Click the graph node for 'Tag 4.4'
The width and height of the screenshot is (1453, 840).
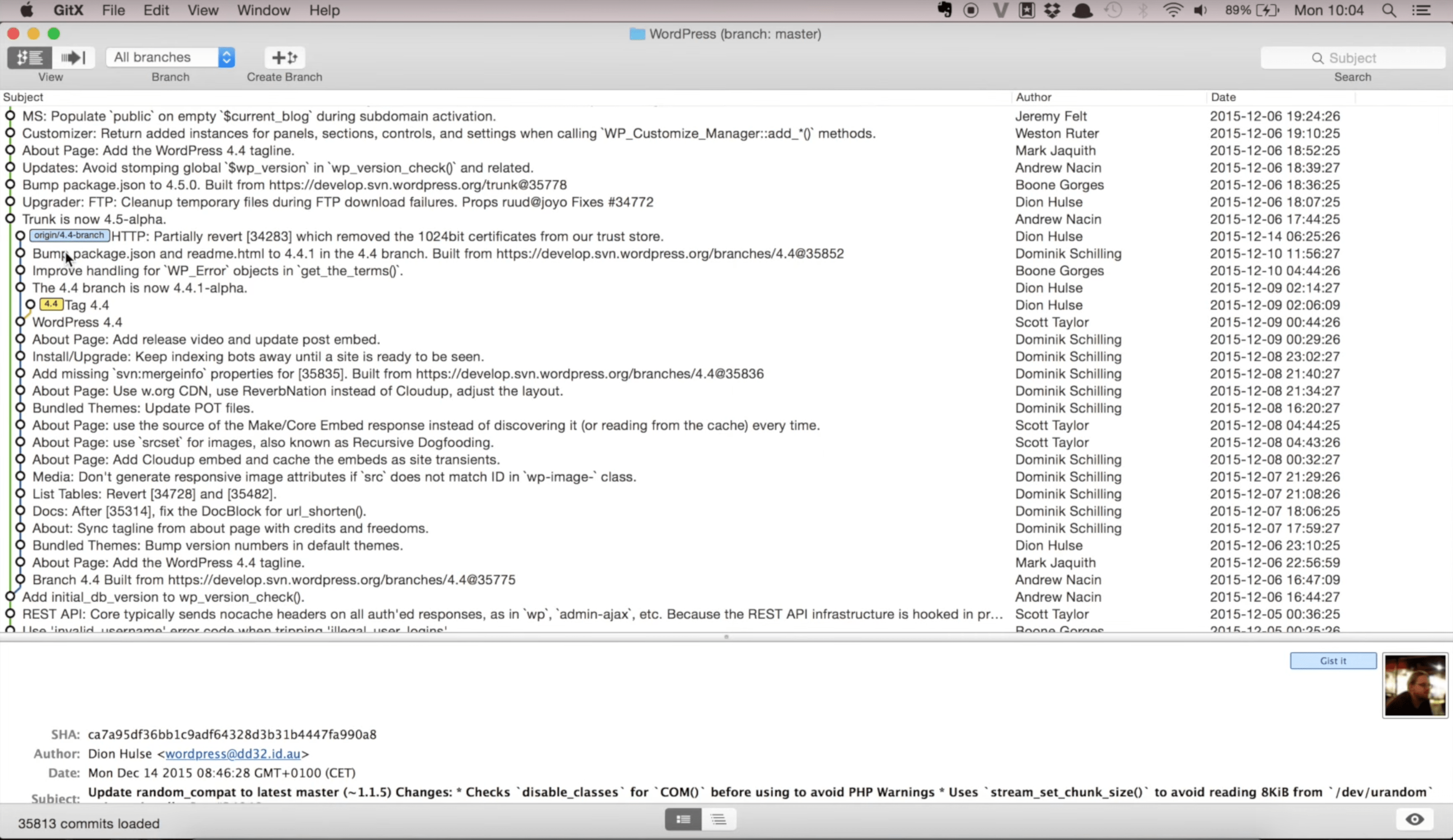(x=31, y=304)
